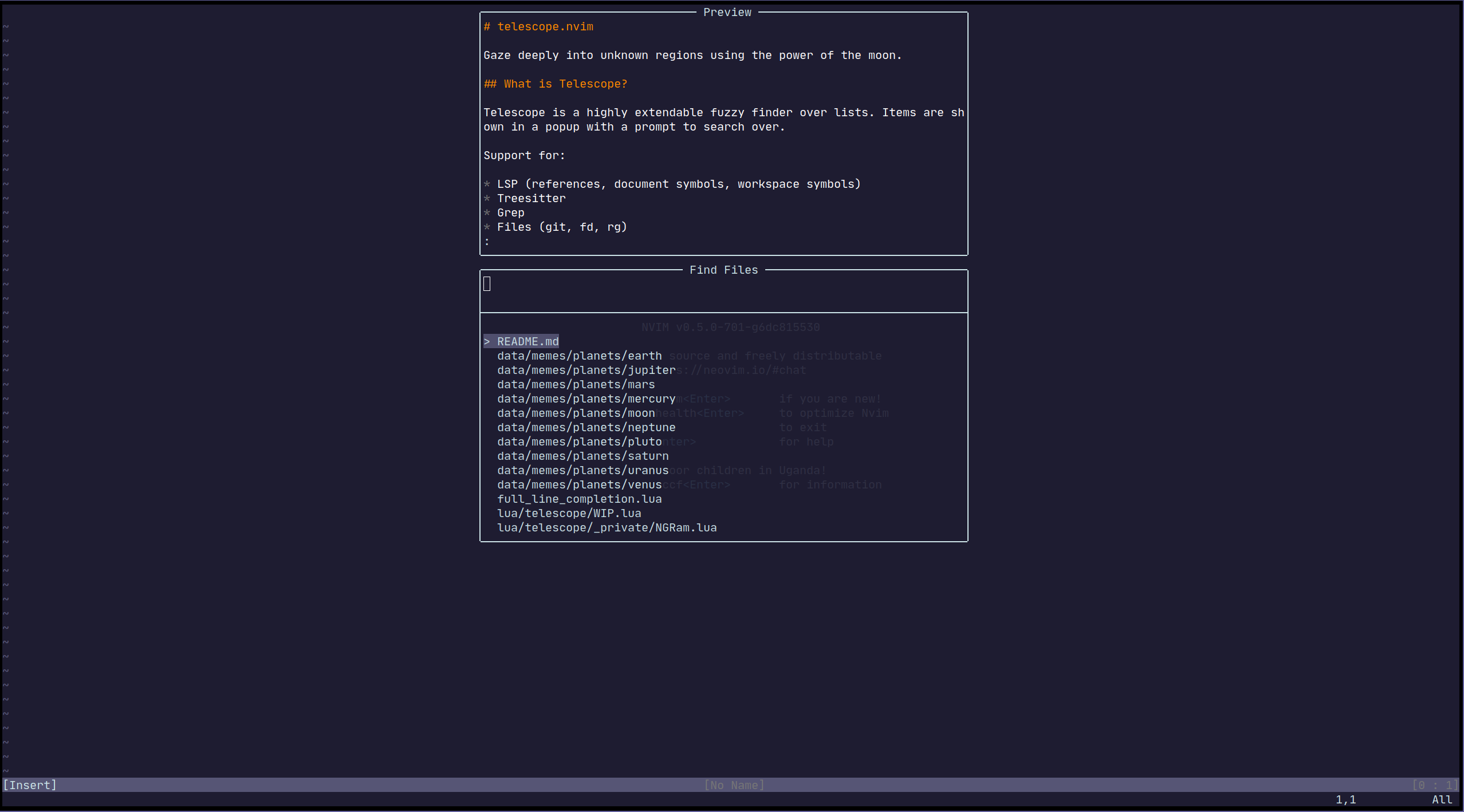
Task: Select data/memes/planets/mars file entry
Action: click(576, 385)
